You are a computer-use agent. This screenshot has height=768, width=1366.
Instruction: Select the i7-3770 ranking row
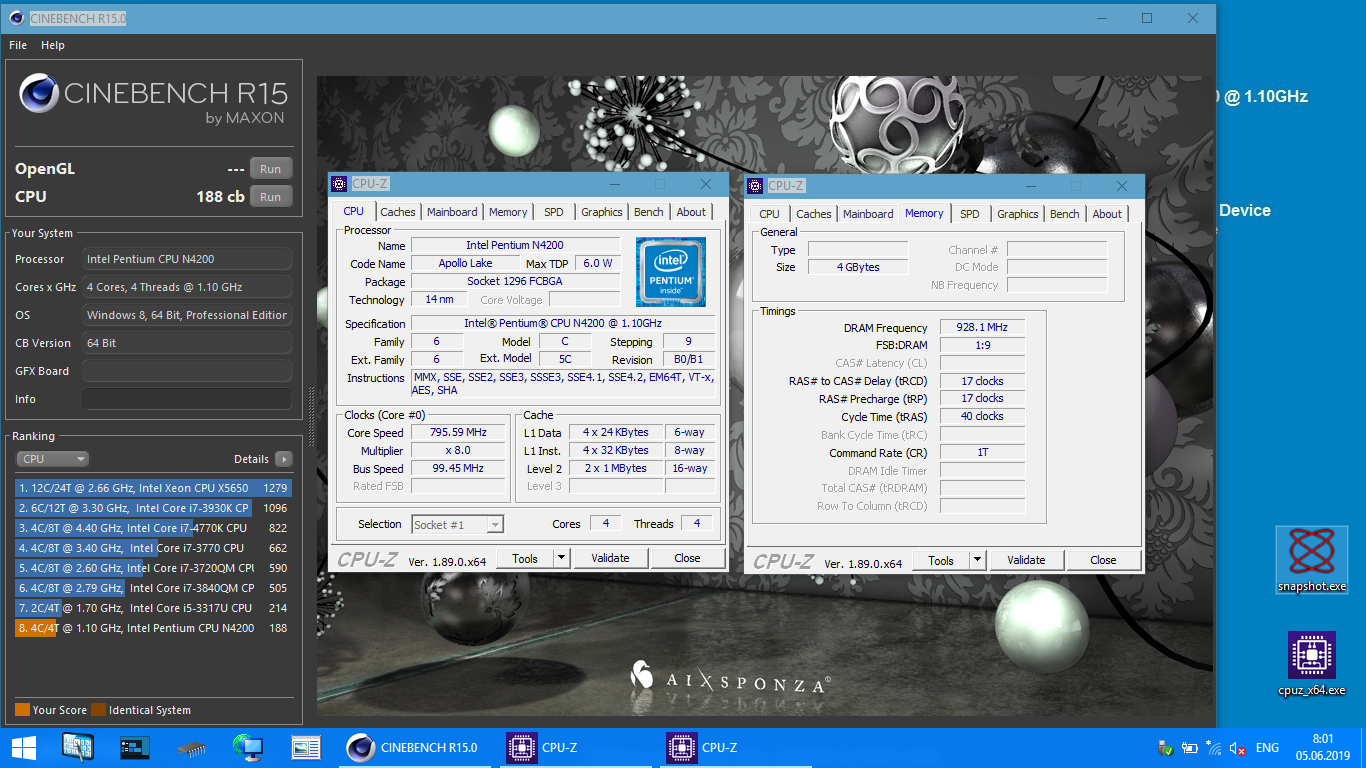pos(154,548)
